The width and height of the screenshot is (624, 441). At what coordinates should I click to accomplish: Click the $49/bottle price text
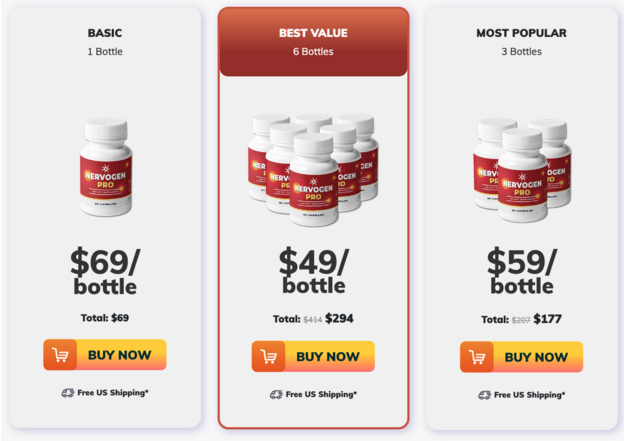coord(314,271)
